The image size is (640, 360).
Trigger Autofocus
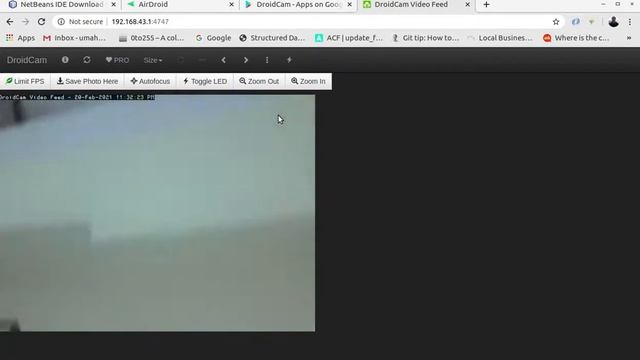click(150, 81)
